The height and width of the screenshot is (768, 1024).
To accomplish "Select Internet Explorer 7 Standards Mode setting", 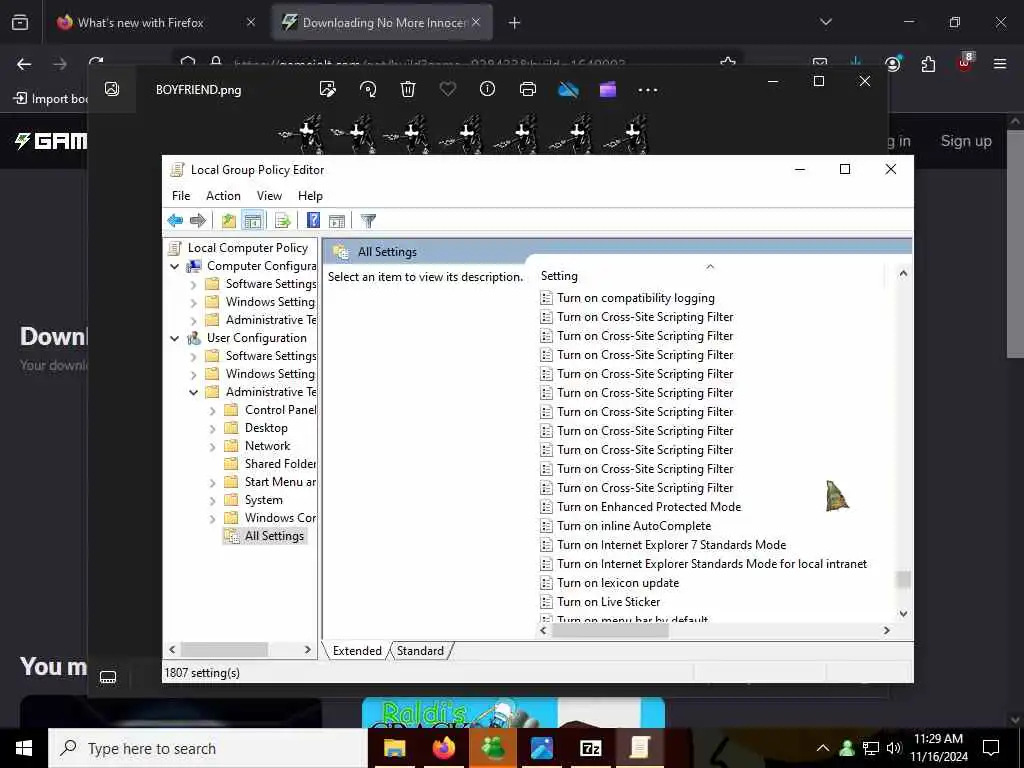I will (x=671, y=545).
